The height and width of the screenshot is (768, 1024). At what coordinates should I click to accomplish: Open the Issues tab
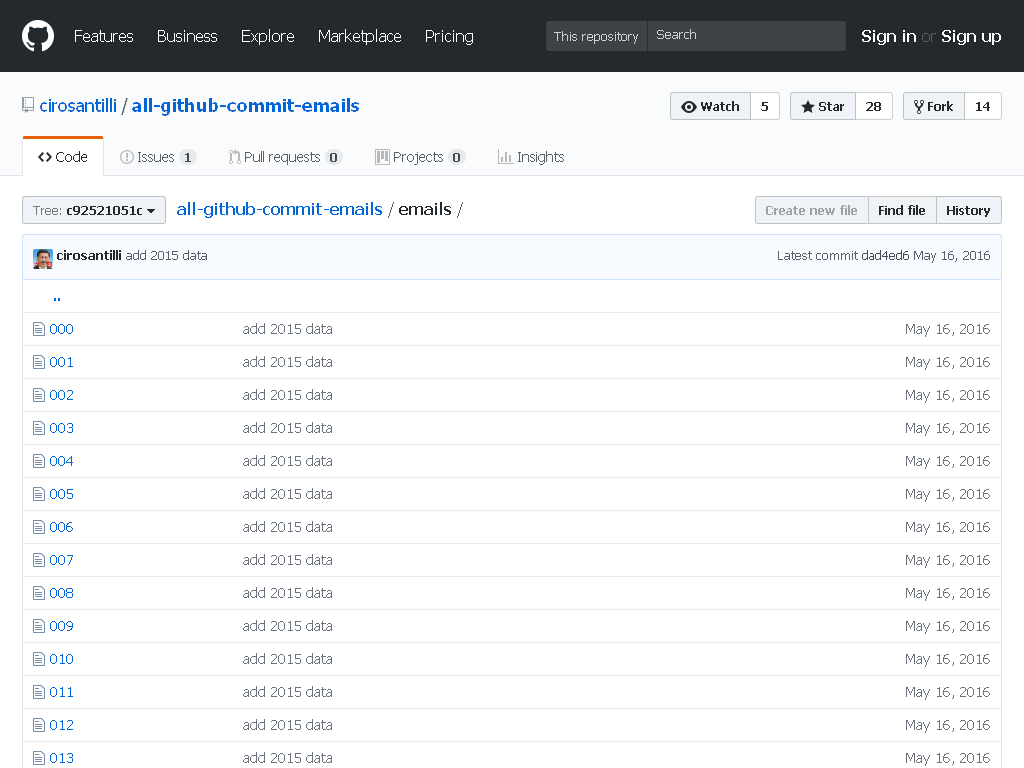tap(157, 157)
